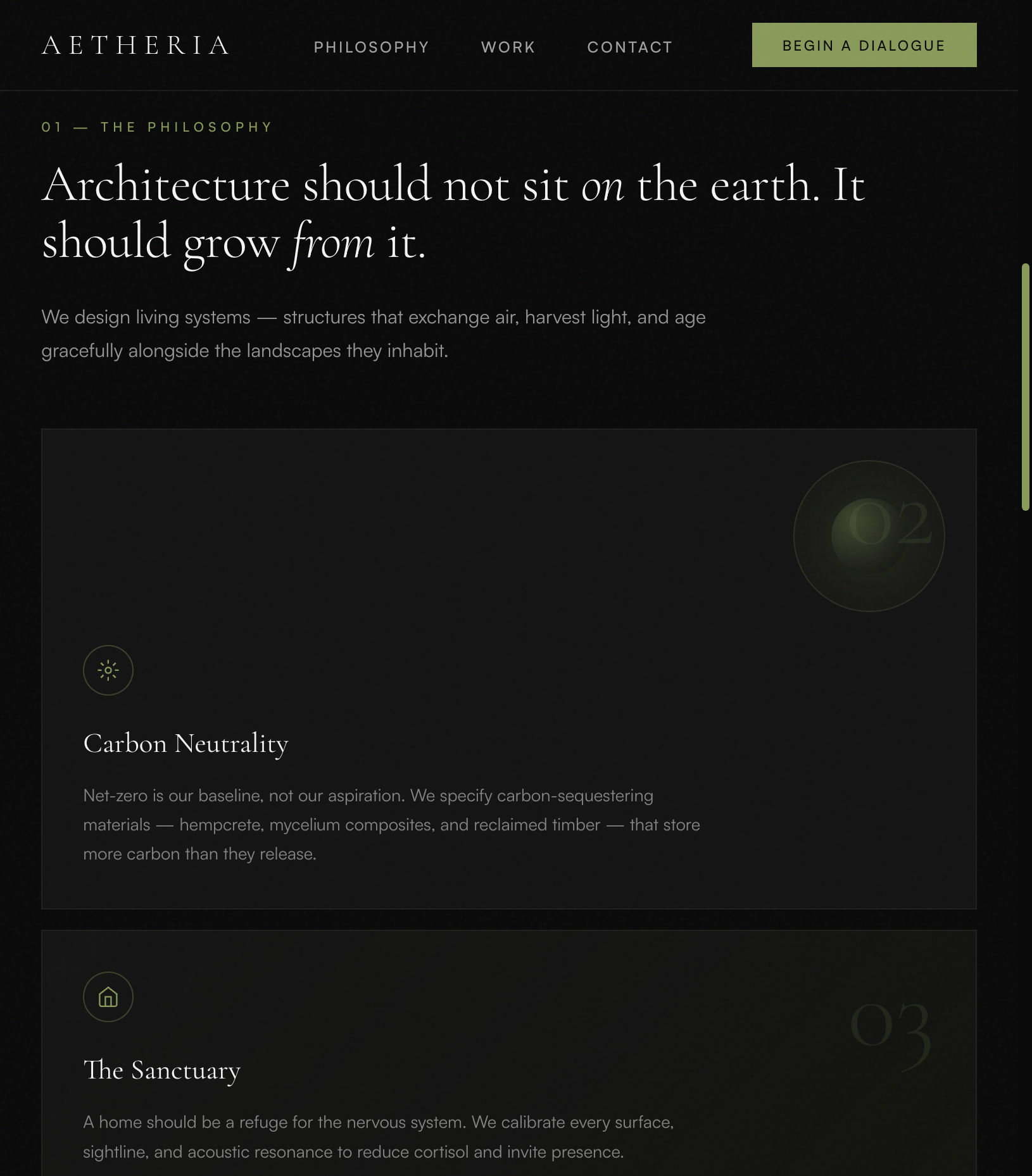Viewport: 1032px width, 1176px height.
Task: Click the 01 — The Philosophy label
Action: 157,127
